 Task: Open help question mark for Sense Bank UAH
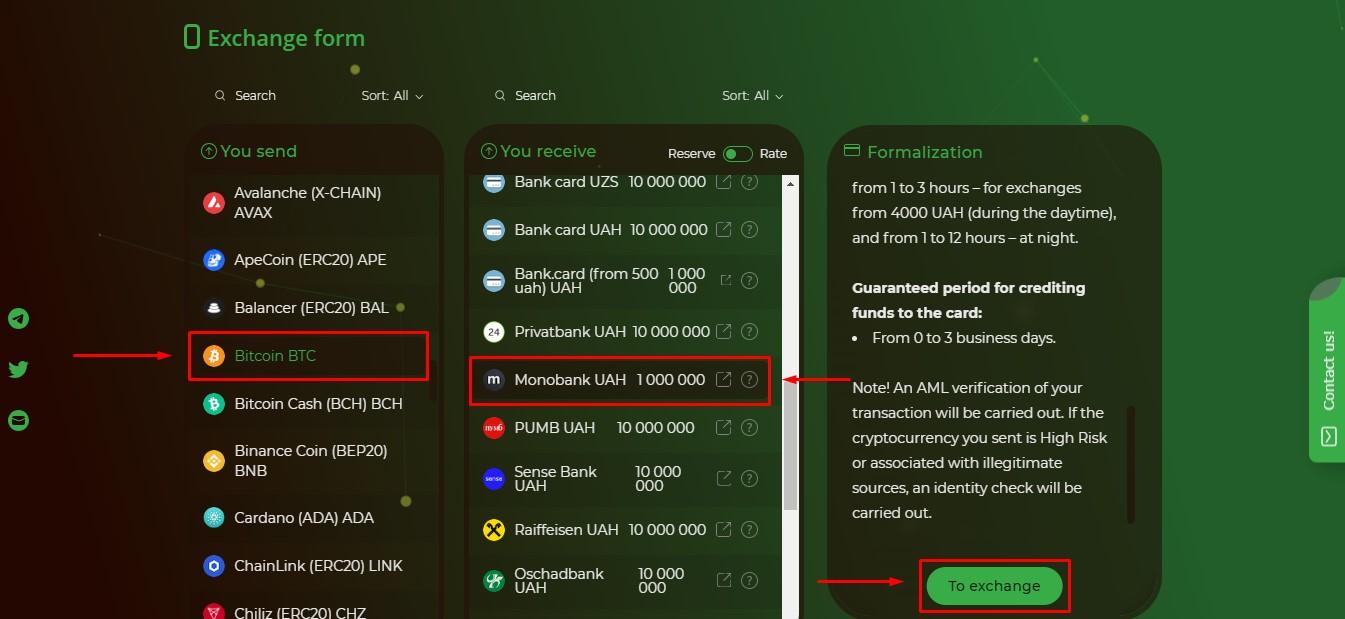(749, 479)
